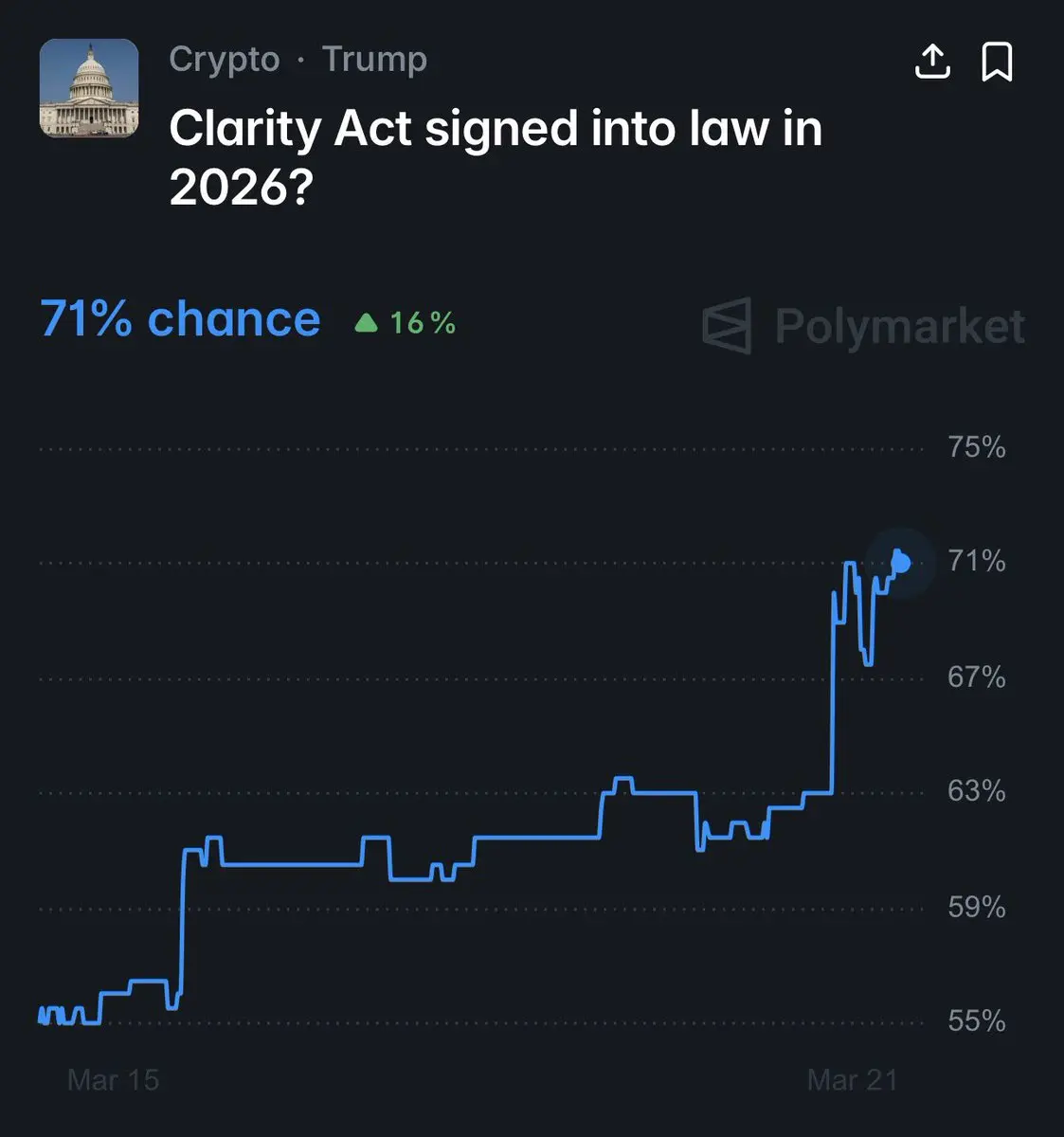Select the 59% axis label
Screen dimensions: 1064x1137
977,908
